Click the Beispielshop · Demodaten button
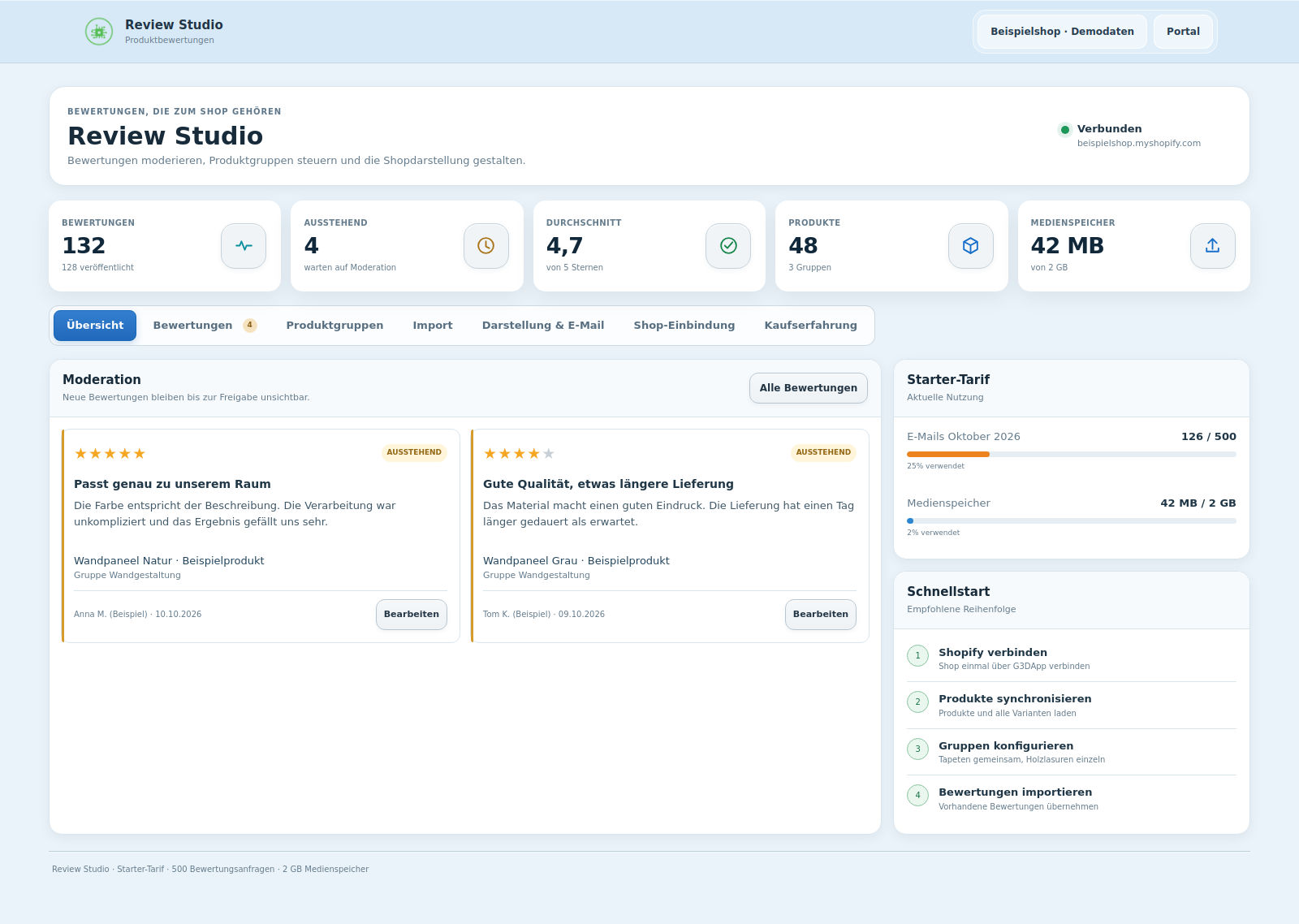 [x=1062, y=32]
